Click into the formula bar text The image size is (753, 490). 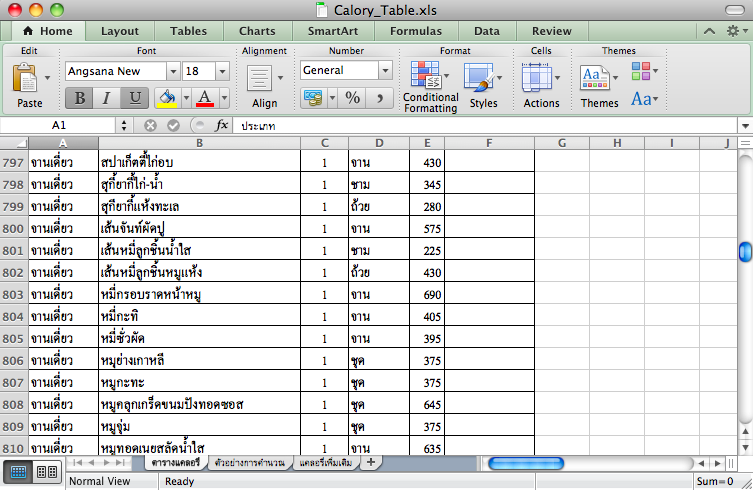point(485,126)
